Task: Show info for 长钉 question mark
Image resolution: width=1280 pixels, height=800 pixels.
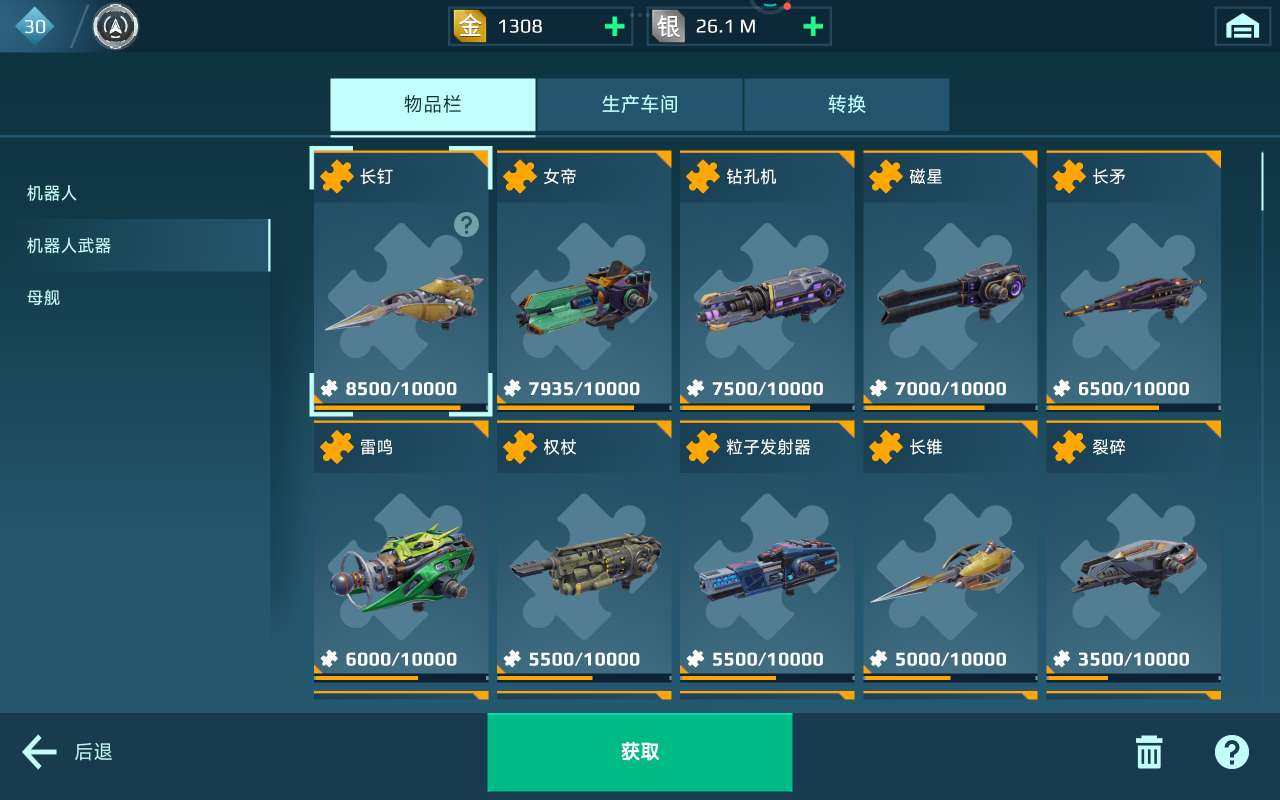Action: (466, 225)
